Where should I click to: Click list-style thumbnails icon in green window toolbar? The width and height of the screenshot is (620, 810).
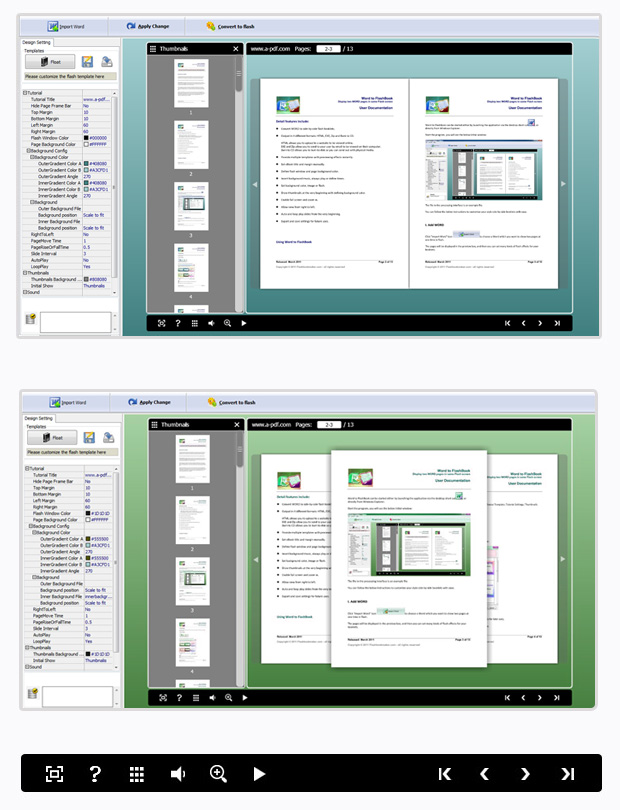click(196, 698)
